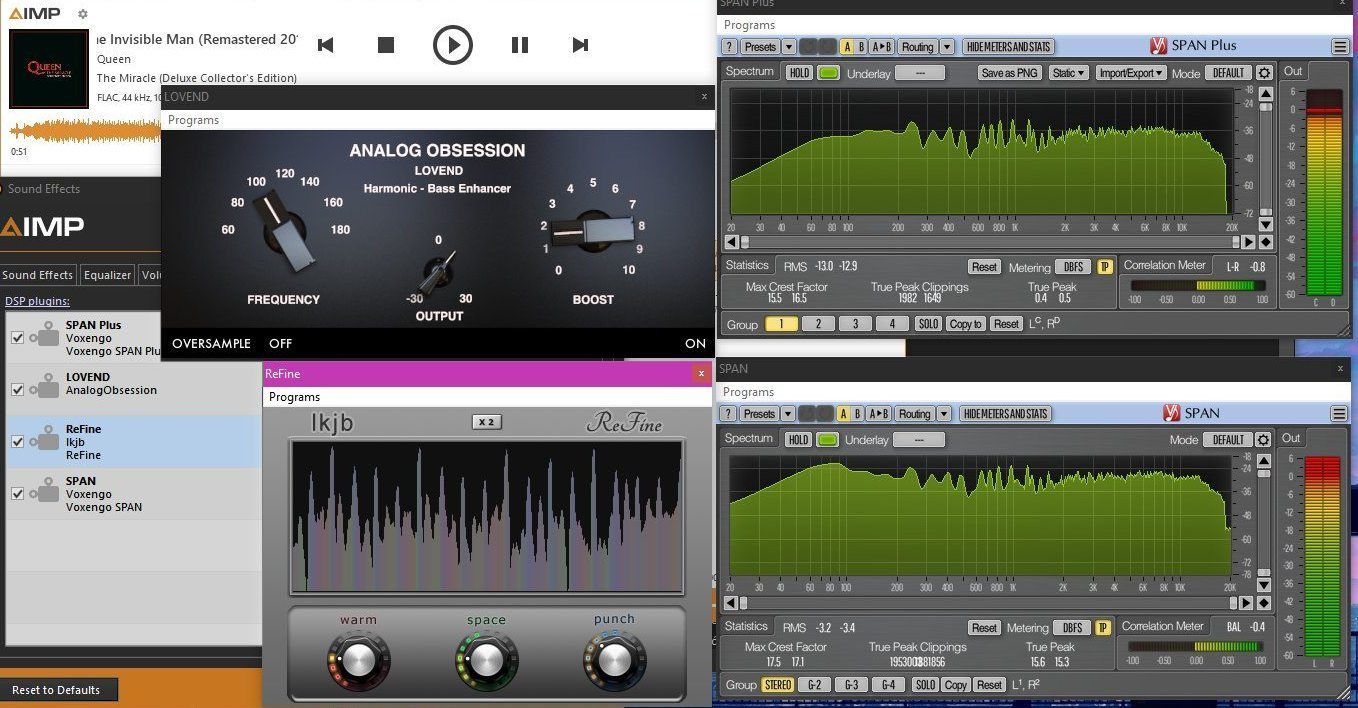Screen dimensions: 1358x708
Task: Open SPAN Plus Presets dropdown arrow
Action: pos(789,47)
